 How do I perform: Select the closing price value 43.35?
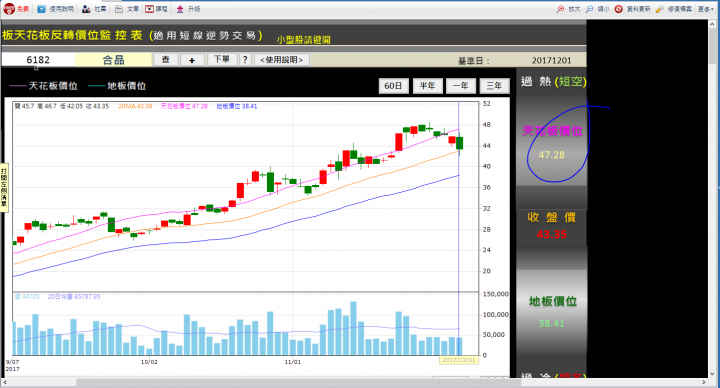pos(551,234)
